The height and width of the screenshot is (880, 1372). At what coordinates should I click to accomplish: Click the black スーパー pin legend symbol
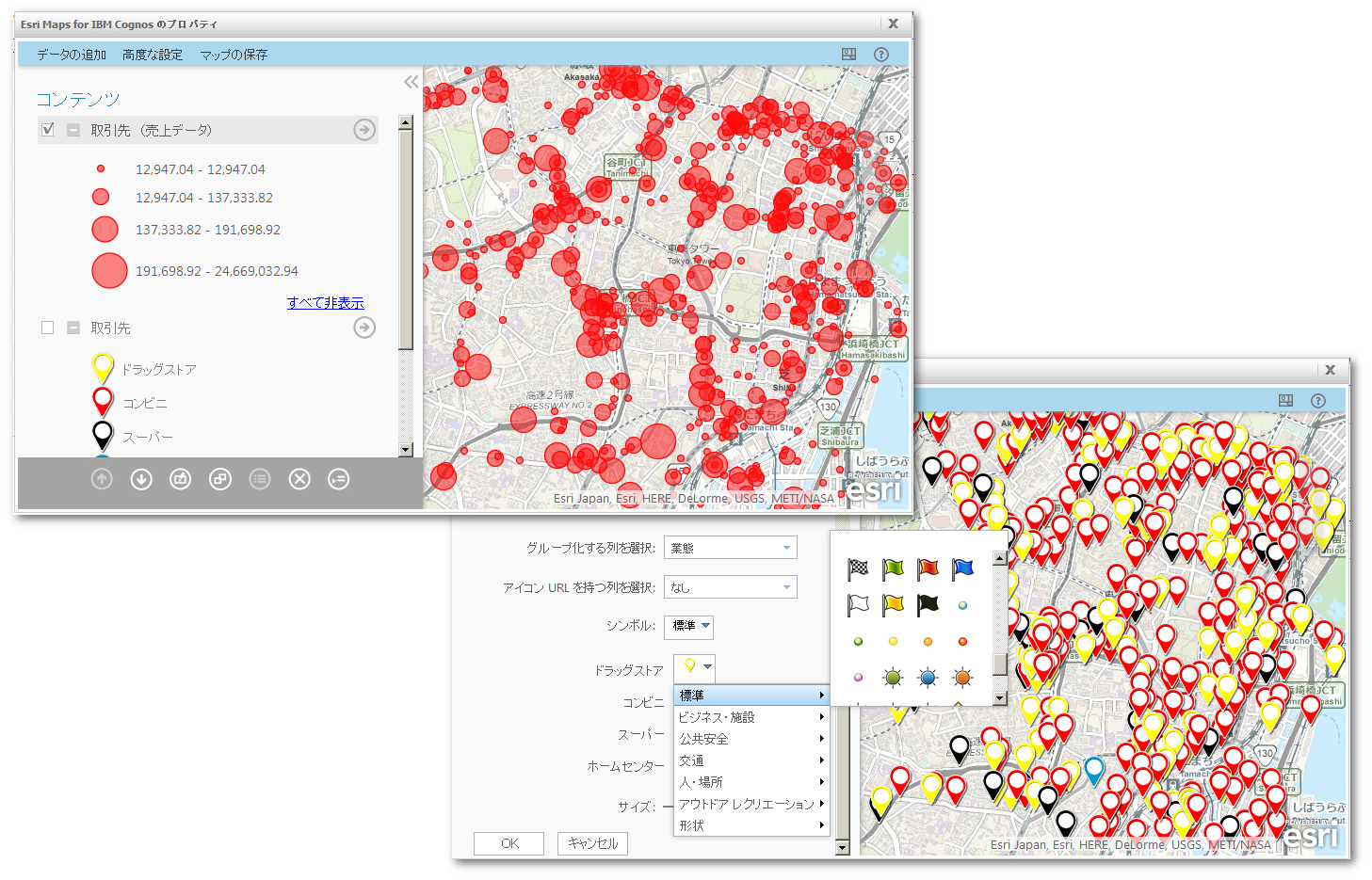click(x=103, y=436)
